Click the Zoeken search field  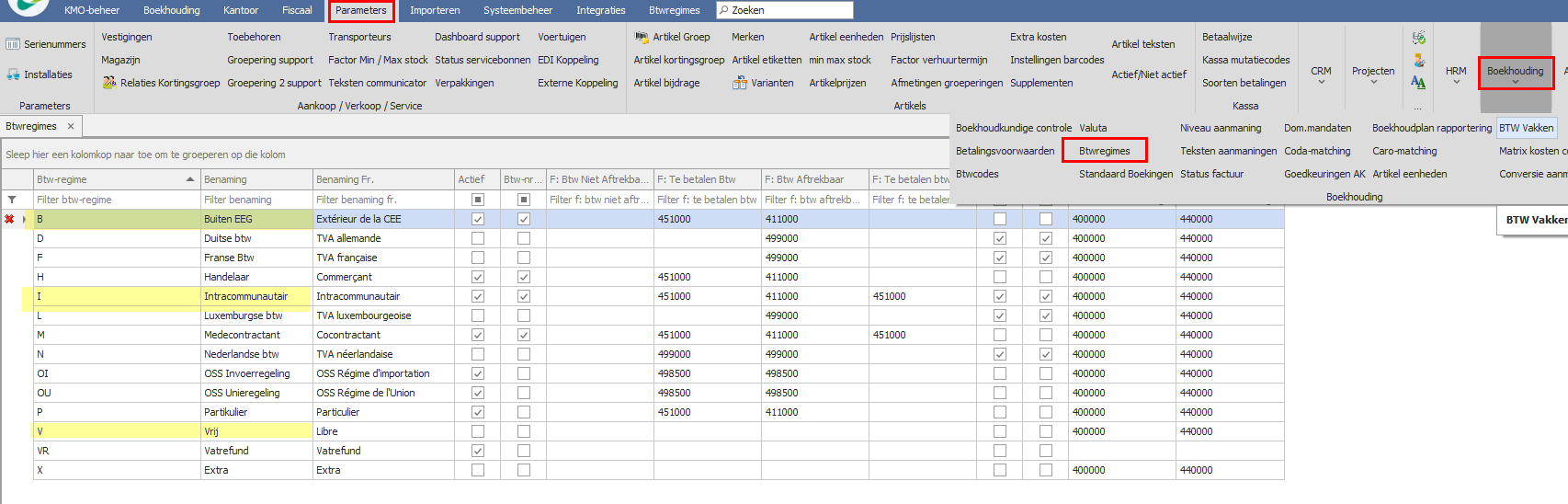click(786, 10)
